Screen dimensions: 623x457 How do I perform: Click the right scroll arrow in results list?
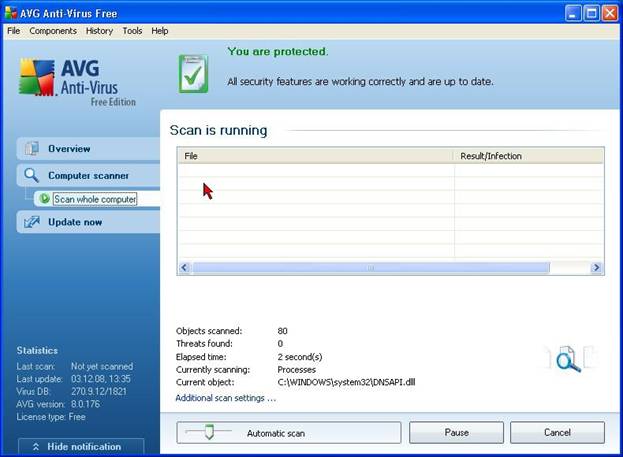(596, 267)
